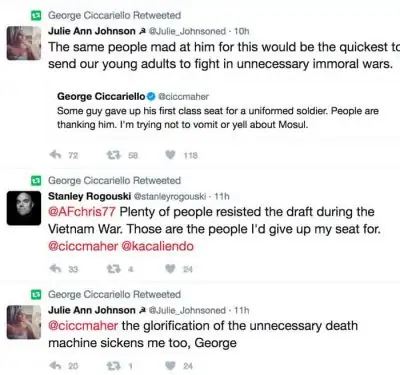This screenshot has height=375, width=400.
Task: Open the @Julie_Johnsoned handle, 10h tweet
Action: click(x=187, y=31)
